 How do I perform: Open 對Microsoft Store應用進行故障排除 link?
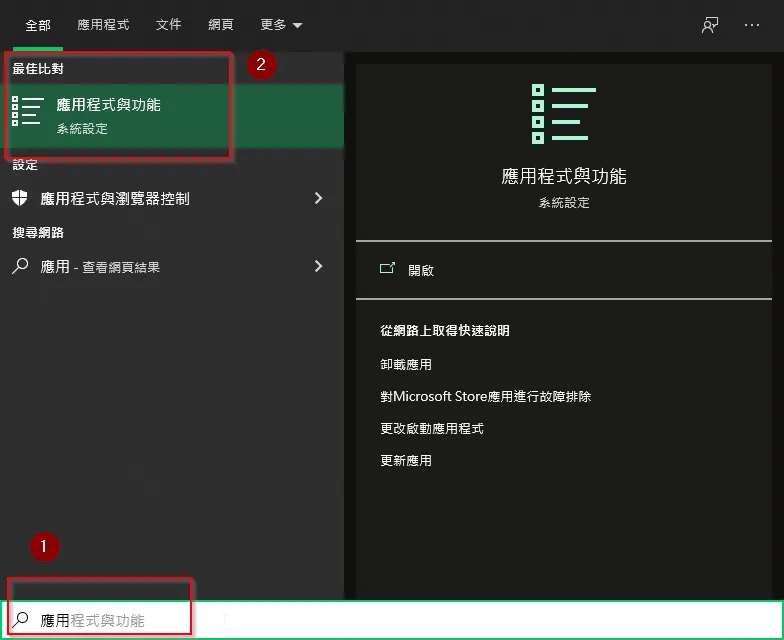click(485, 397)
